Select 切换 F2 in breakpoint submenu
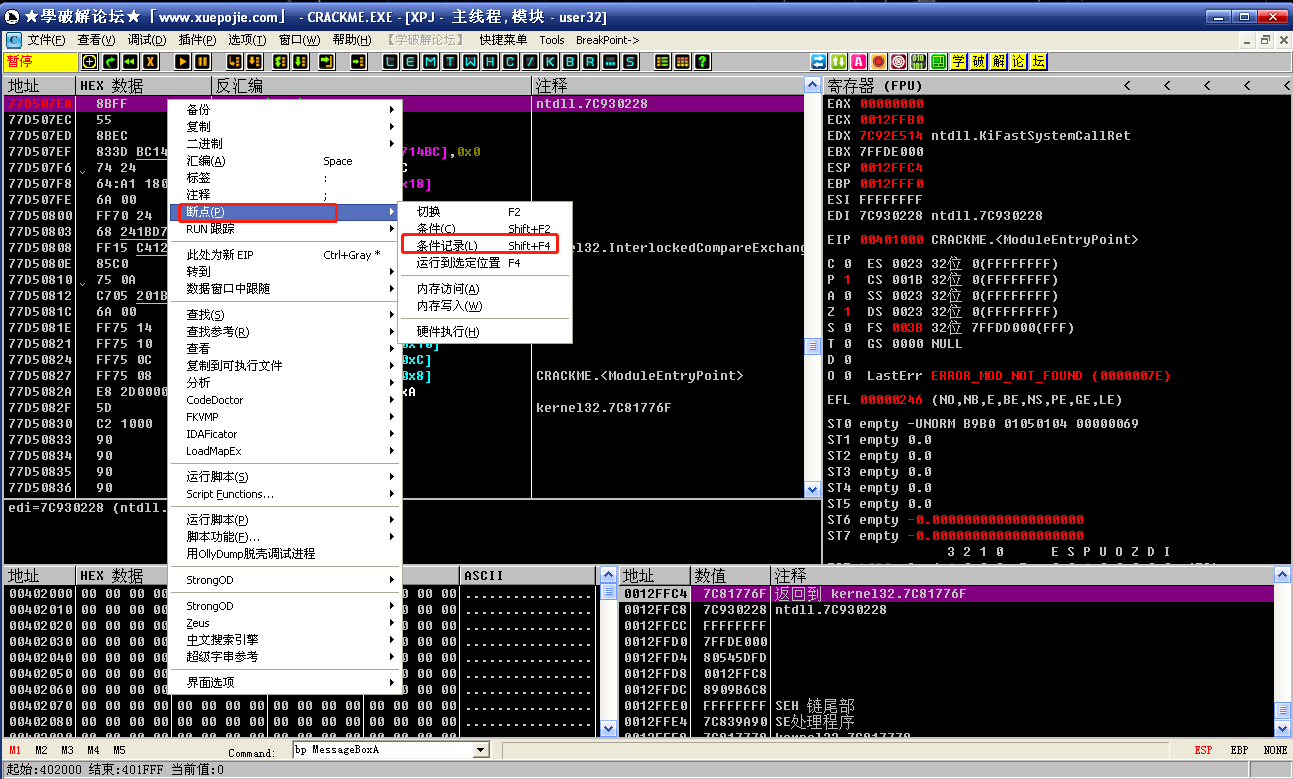Viewport: 1293px width, 779px height. (x=484, y=212)
